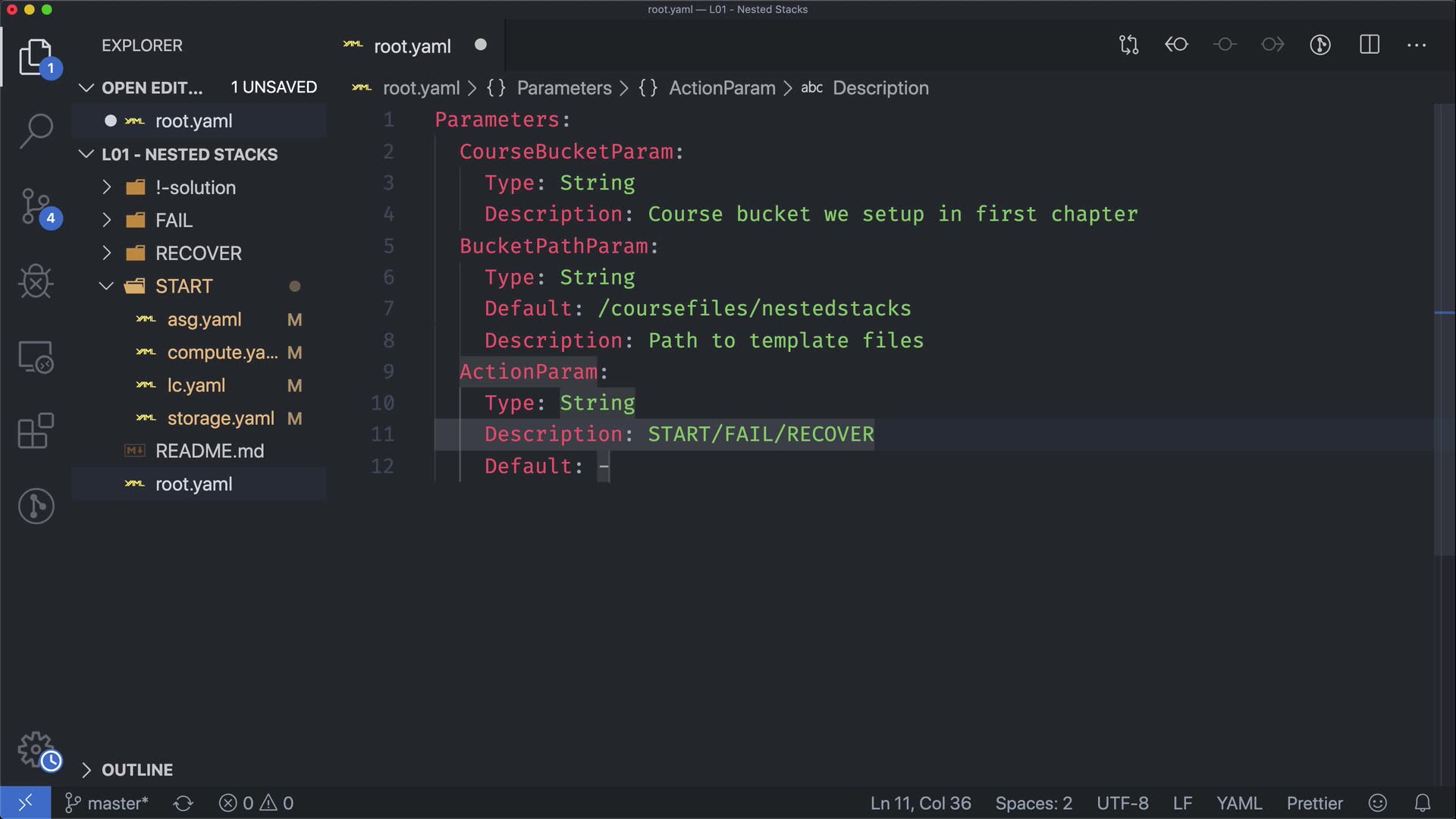Open the Search view in activity bar

(36, 130)
